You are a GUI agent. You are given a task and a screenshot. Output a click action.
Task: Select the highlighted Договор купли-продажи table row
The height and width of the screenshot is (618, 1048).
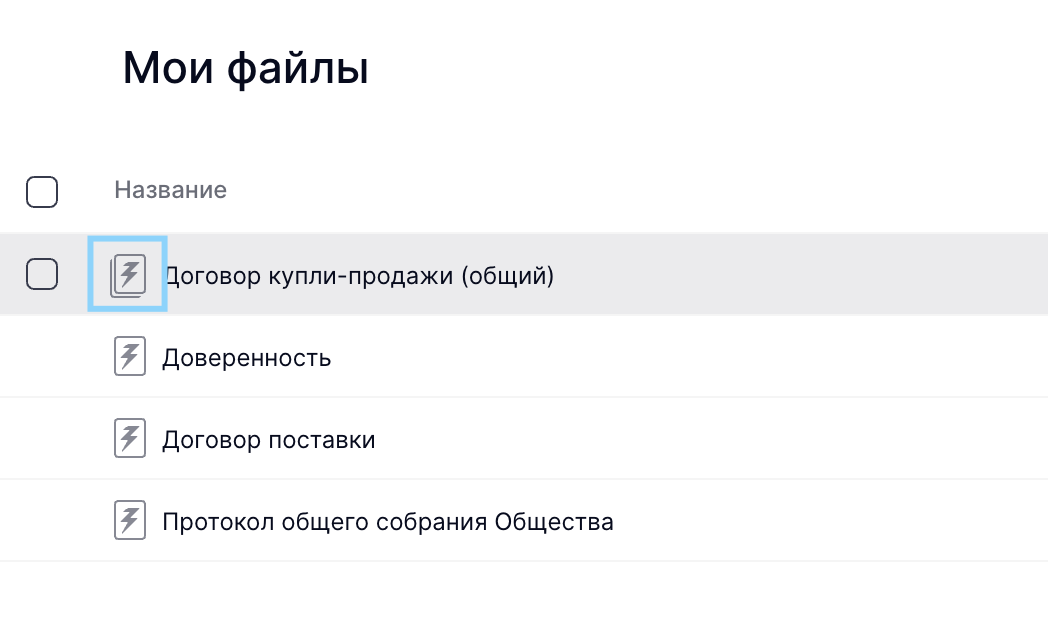click(x=524, y=274)
